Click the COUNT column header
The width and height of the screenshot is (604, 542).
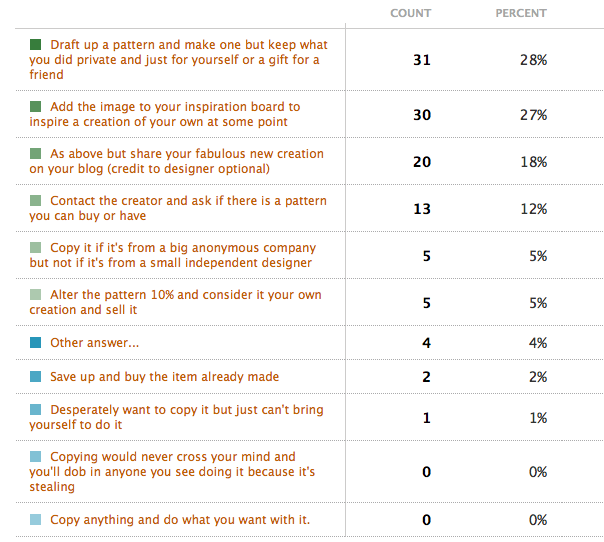coord(410,13)
